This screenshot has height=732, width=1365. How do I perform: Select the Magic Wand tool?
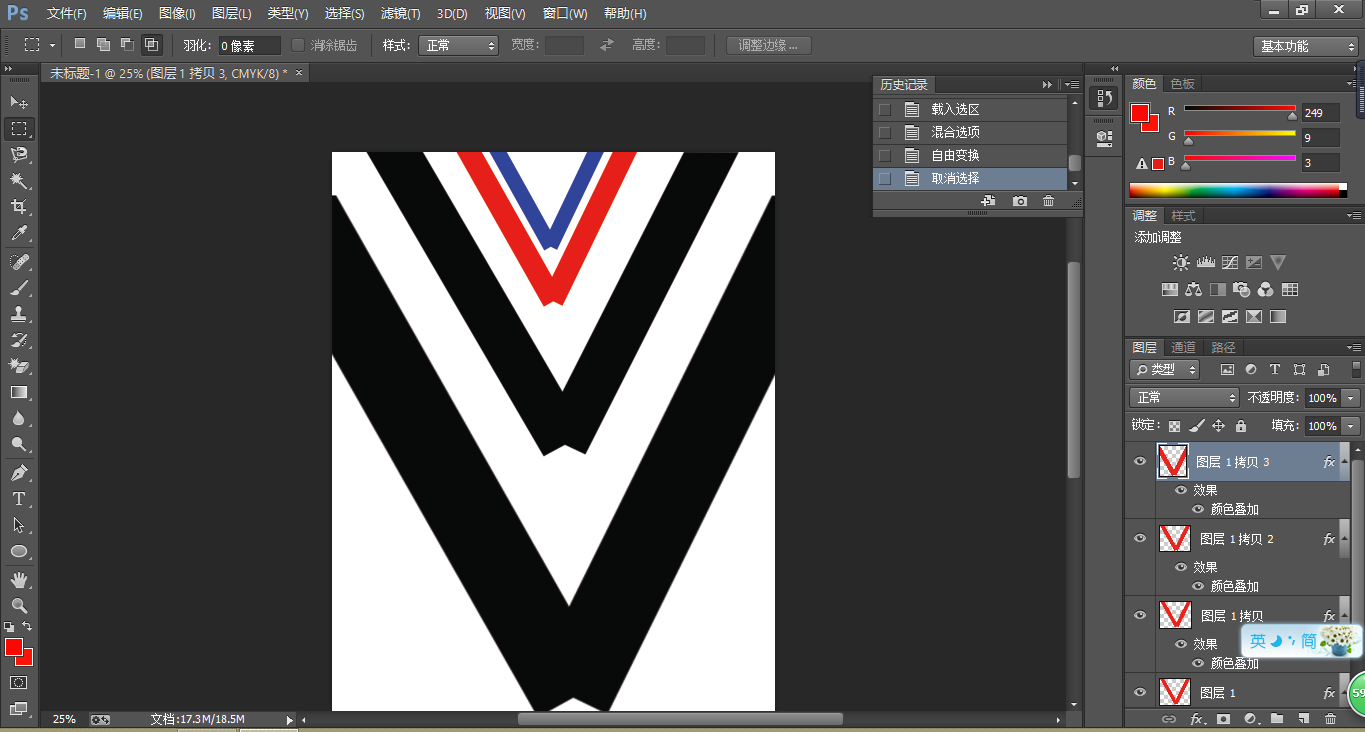pyautogui.click(x=19, y=180)
